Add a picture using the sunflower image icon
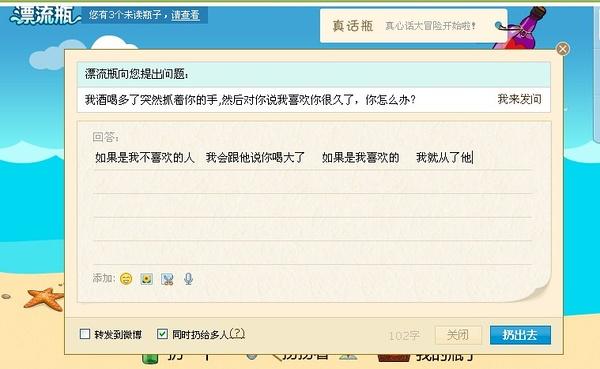Viewport: 600px width, 369px height. click(x=147, y=279)
